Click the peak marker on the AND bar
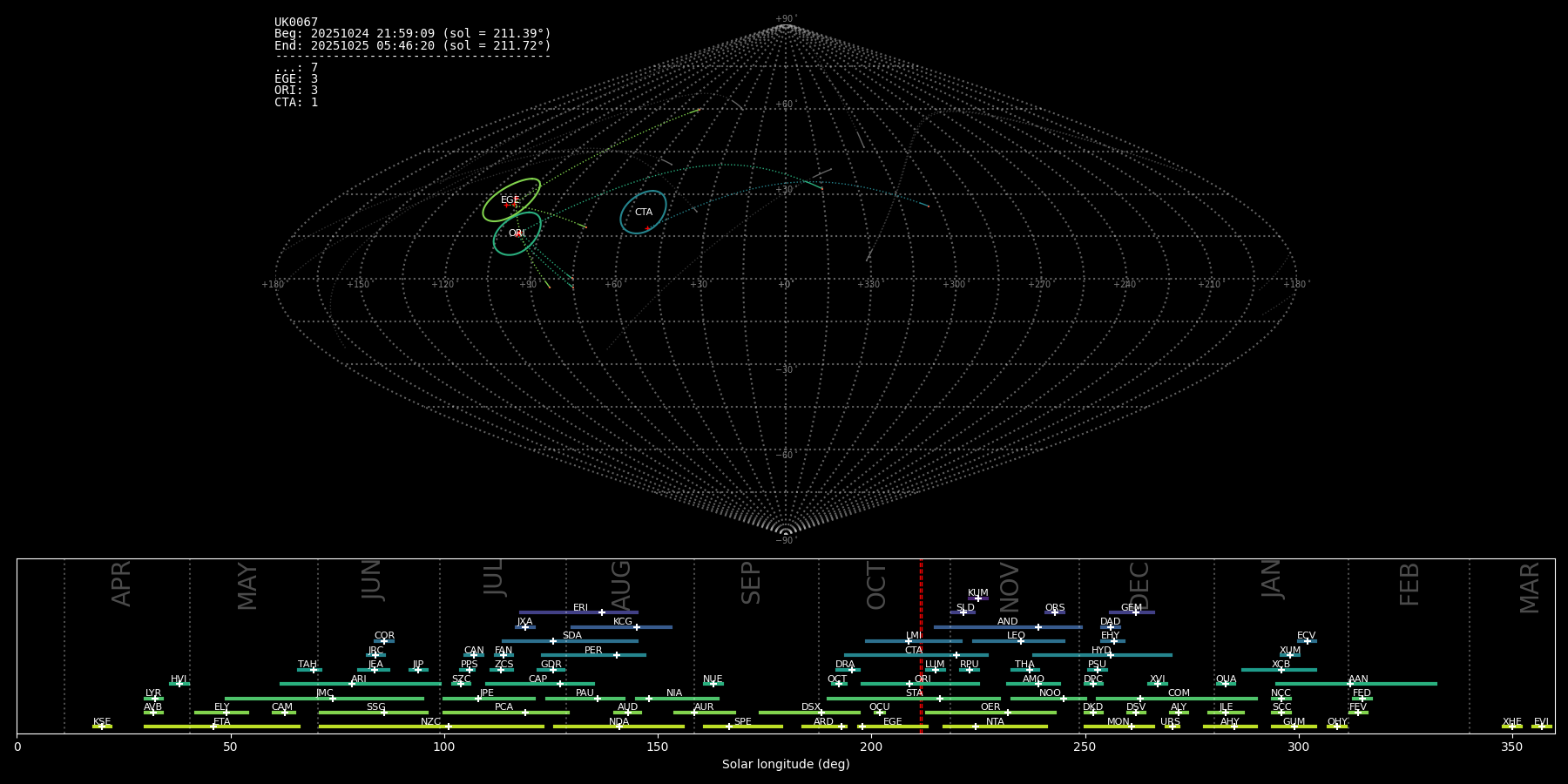This screenshot has height=784, width=1568. point(1037,627)
